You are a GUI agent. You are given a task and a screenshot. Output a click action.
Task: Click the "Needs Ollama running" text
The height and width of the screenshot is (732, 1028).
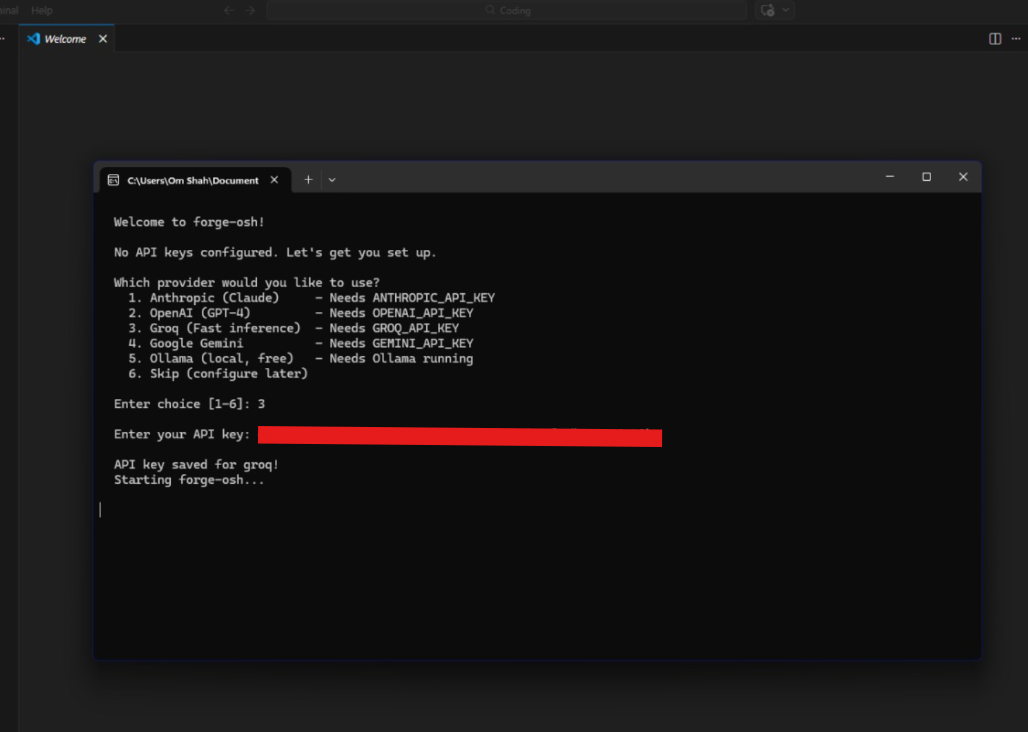tap(401, 358)
